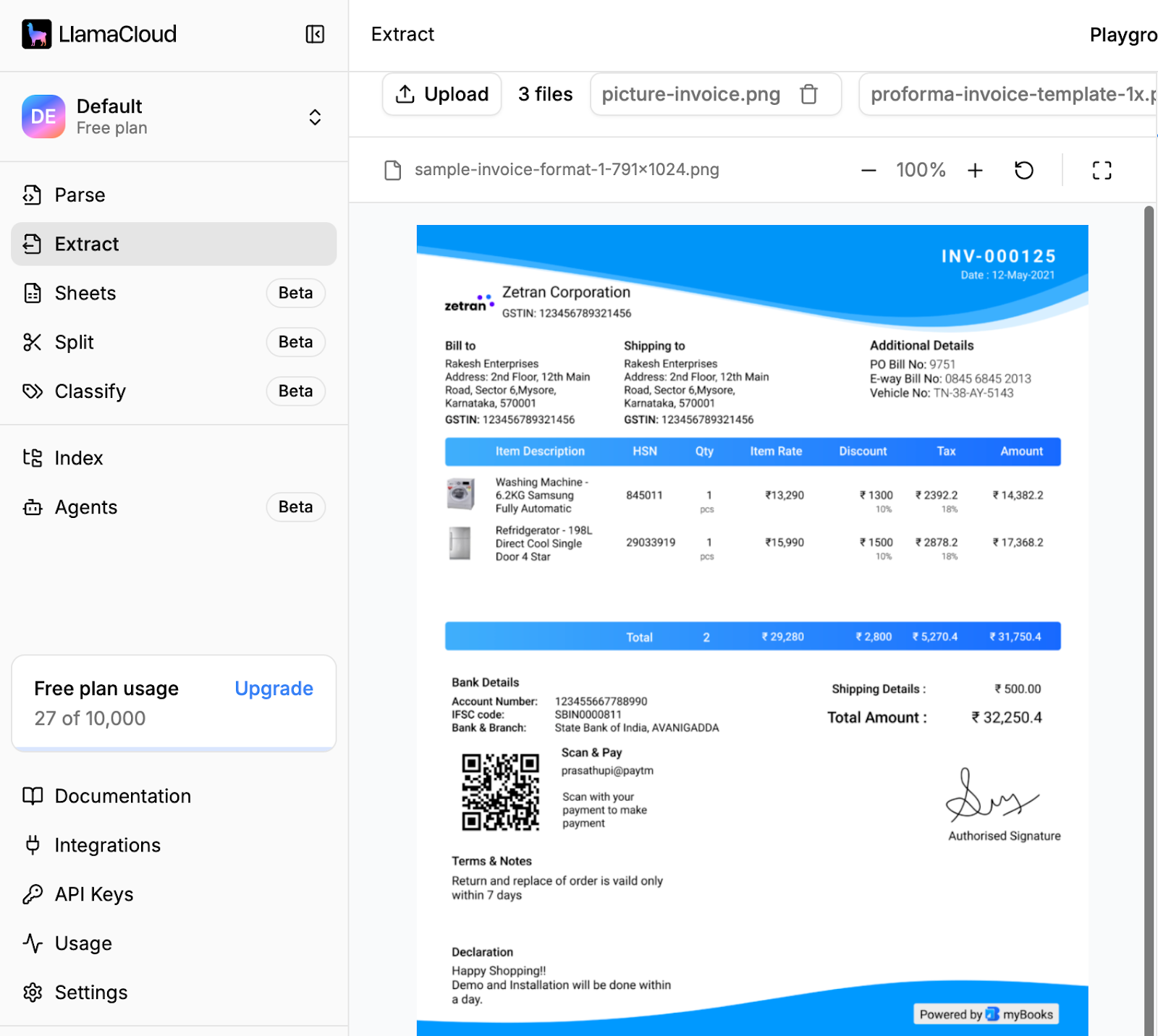View the Usage page
The width and height of the screenshot is (1158, 1036).
click(x=174, y=943)
